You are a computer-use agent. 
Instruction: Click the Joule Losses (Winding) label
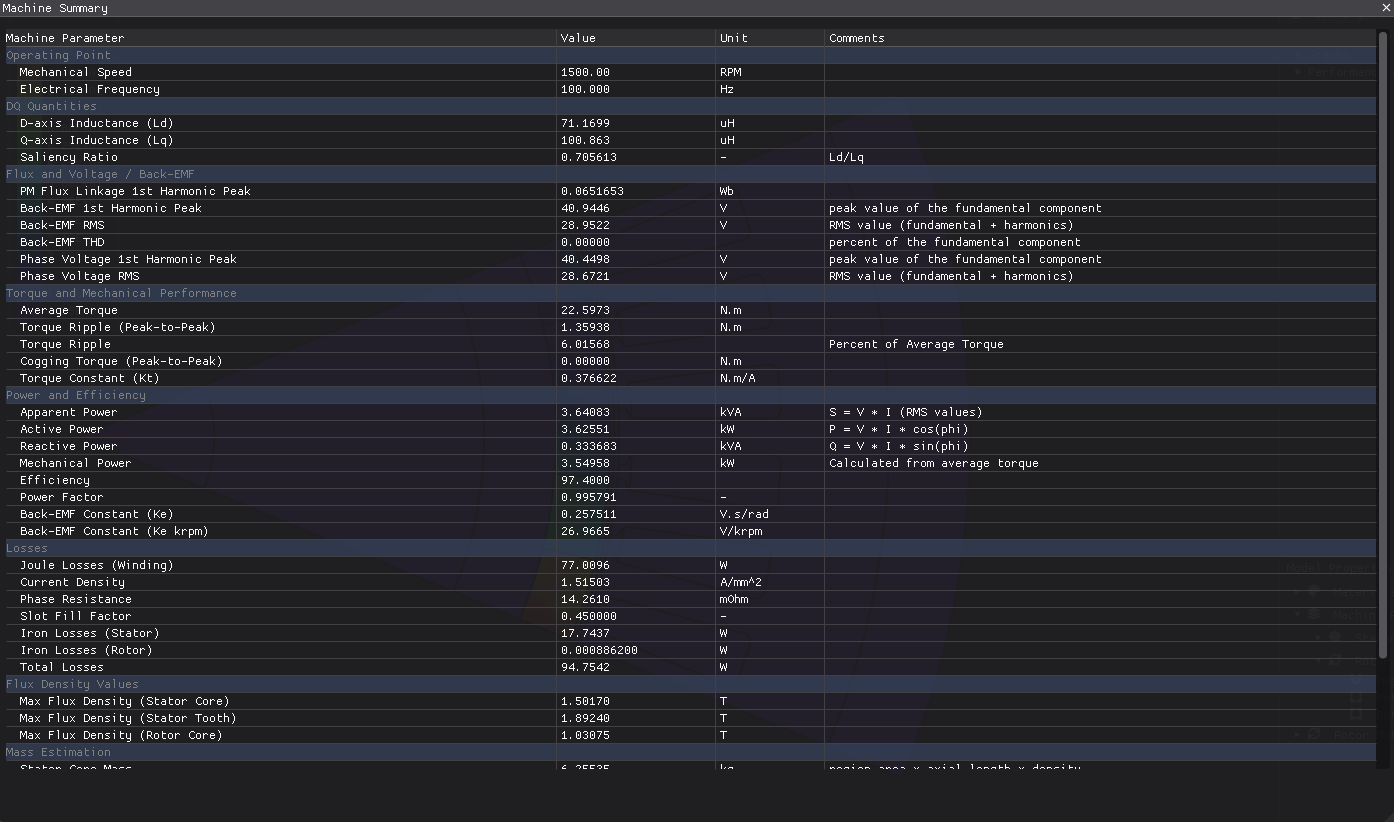click(97, 565)
